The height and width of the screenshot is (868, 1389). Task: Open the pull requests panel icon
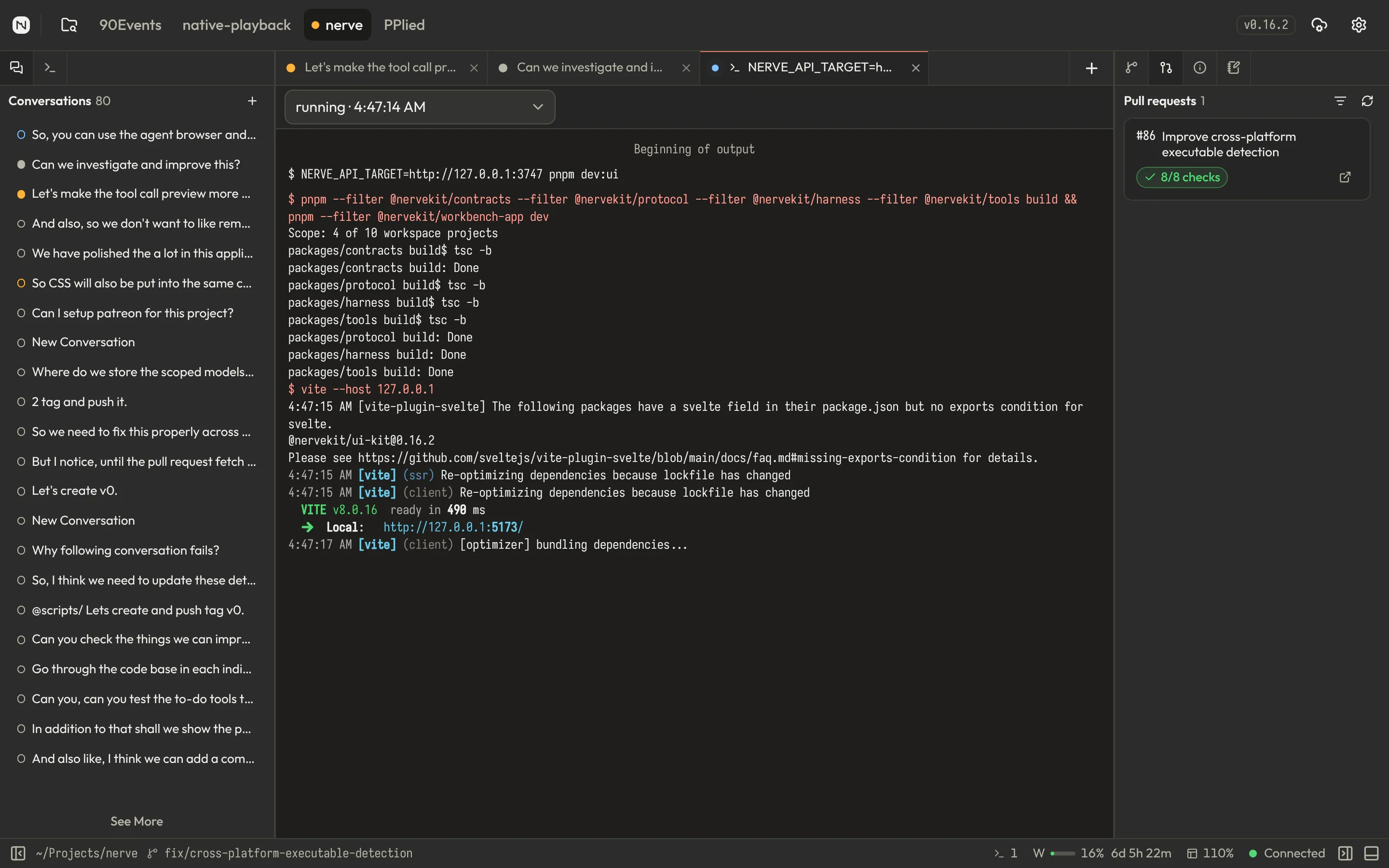(x=1166, y=68)
